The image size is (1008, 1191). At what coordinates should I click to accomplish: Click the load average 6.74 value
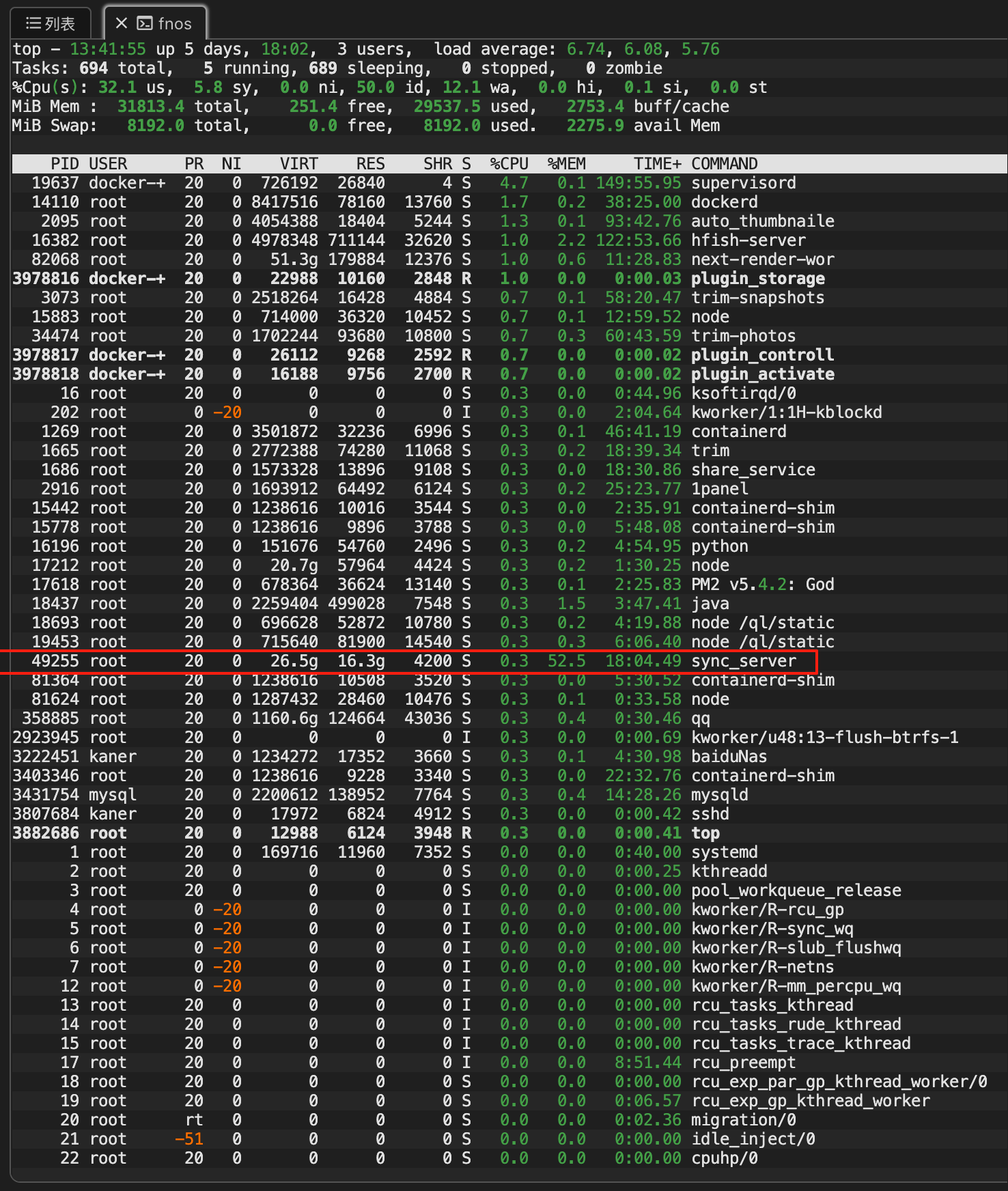[x=585, y=49]
